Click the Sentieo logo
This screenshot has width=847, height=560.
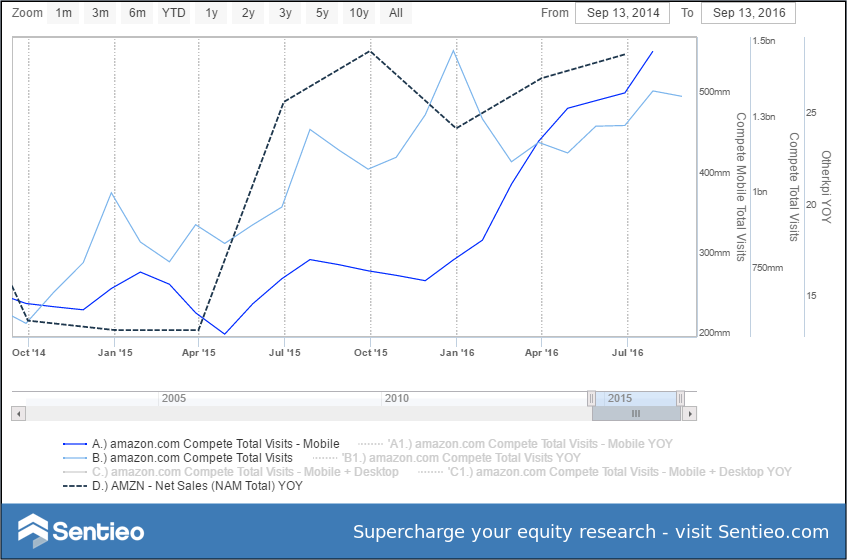pyautogui.click(x=81, y=531)
